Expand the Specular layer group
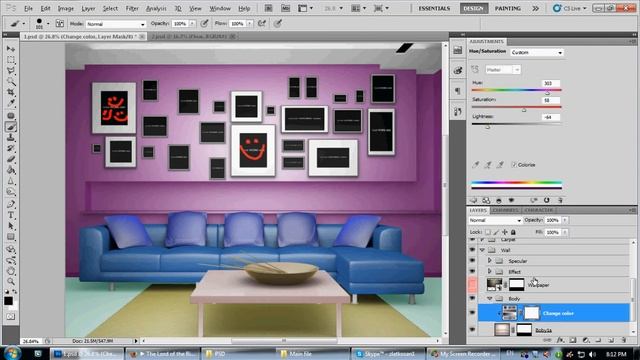 [x=489, y=260]
